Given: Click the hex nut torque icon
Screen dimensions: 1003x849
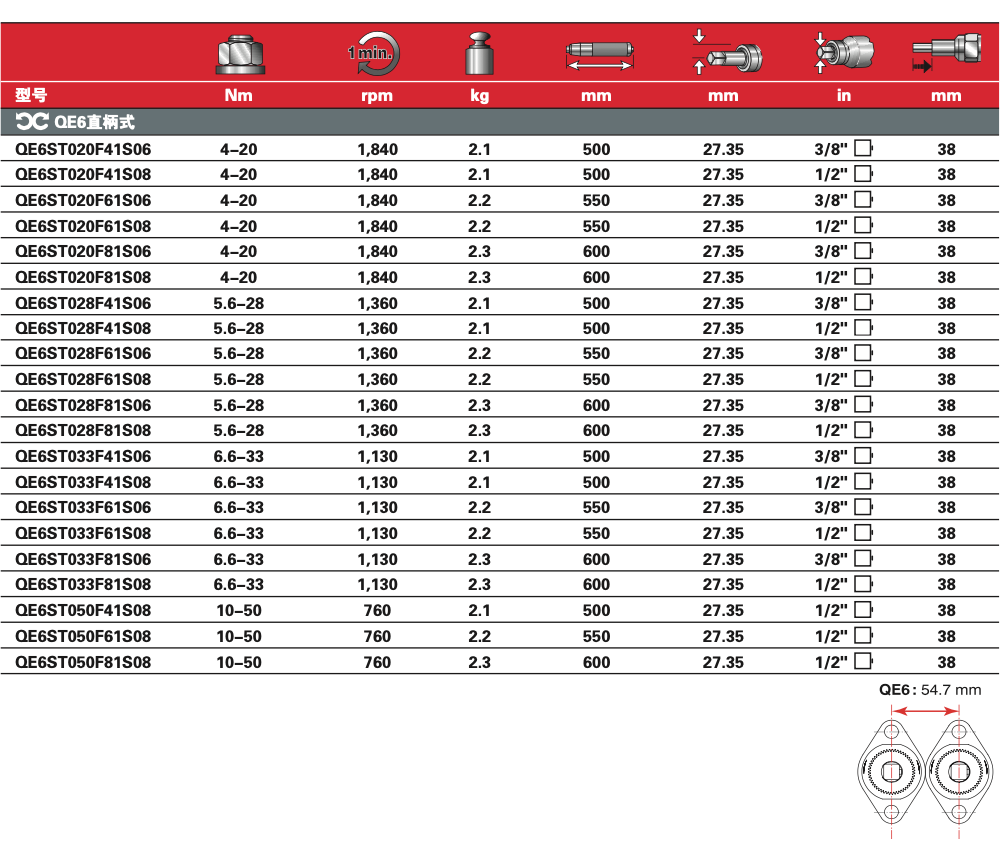Looking at the screenshot, I should click(239, 54).
